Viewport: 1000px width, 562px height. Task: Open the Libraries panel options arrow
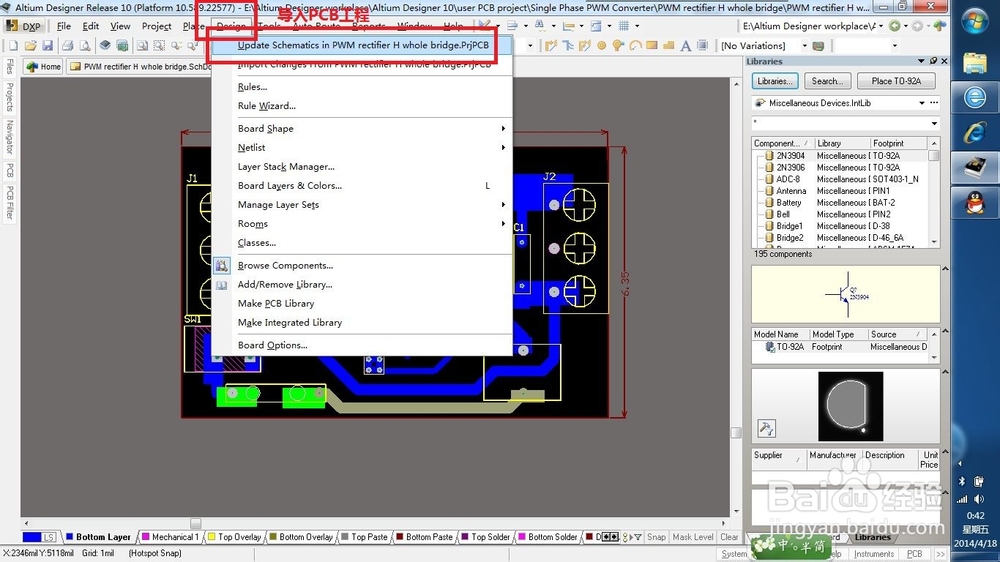click(x=921, y=61)
